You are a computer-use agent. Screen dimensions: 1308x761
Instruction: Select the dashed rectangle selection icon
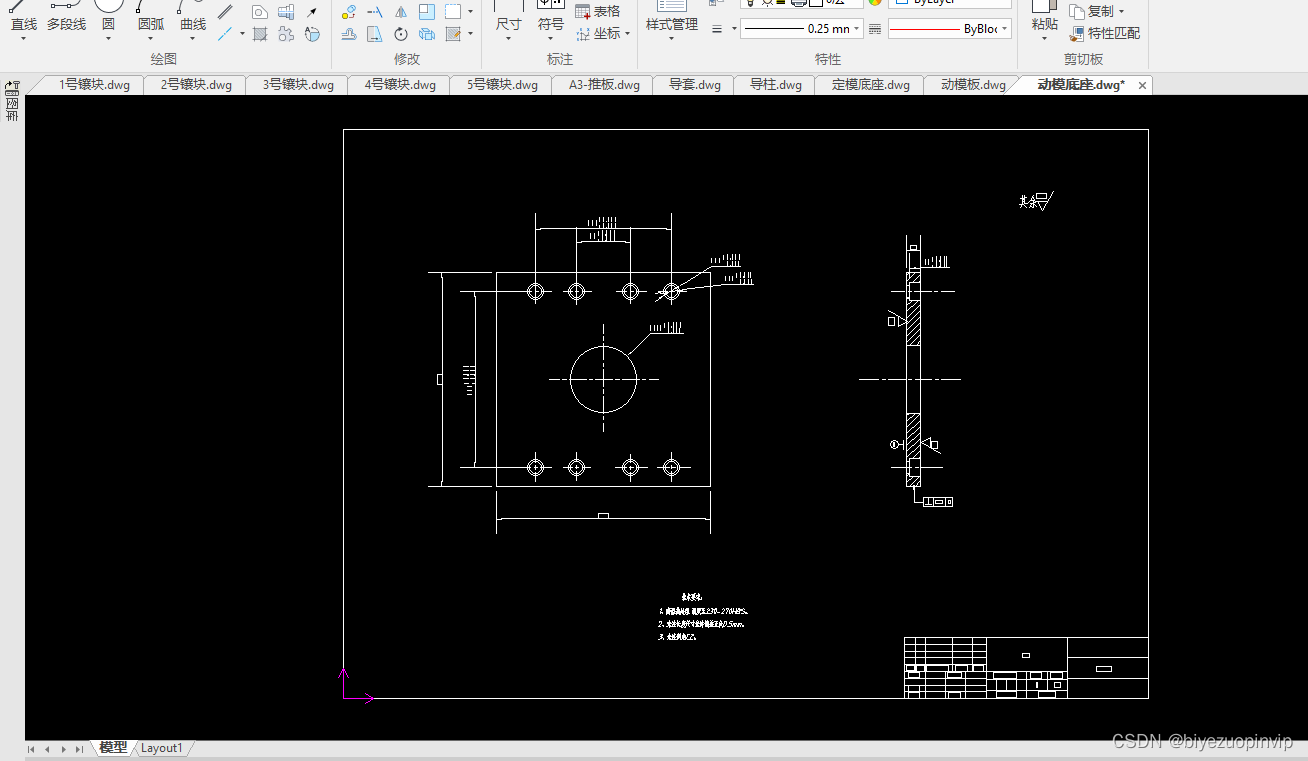click(x=453, y=12)
